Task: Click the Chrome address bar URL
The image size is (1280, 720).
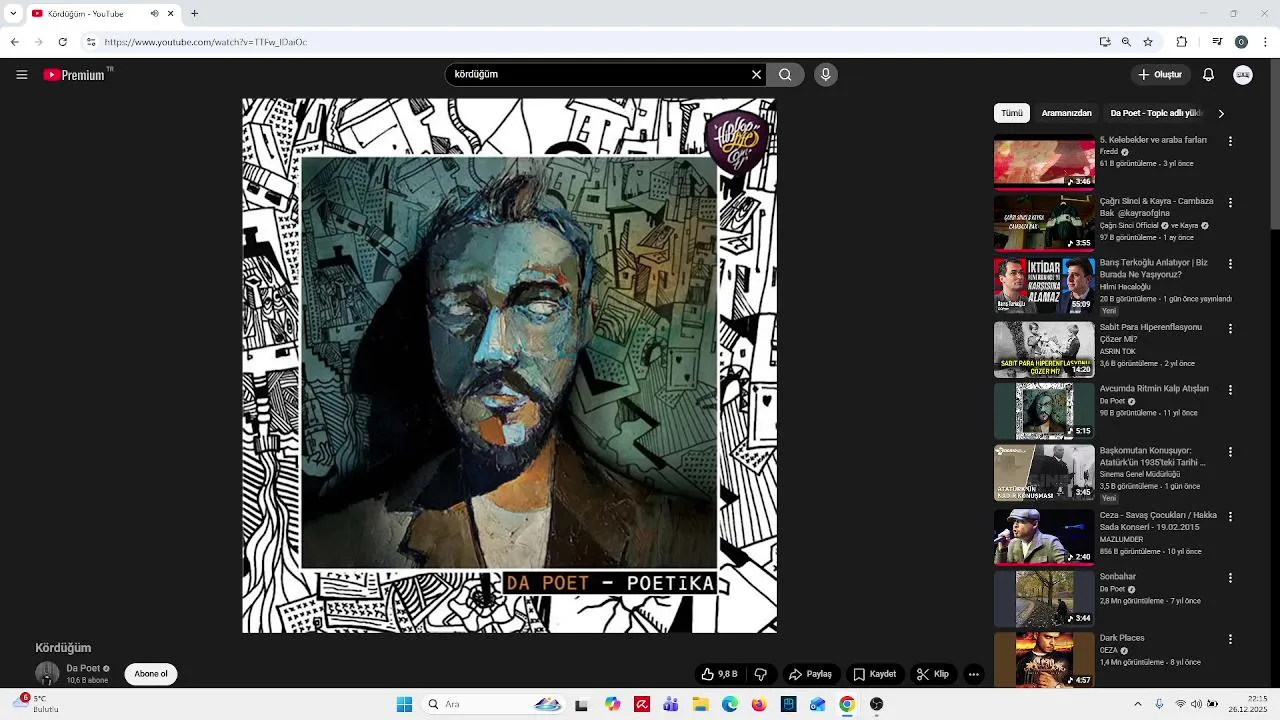Action: click(205, 42)
